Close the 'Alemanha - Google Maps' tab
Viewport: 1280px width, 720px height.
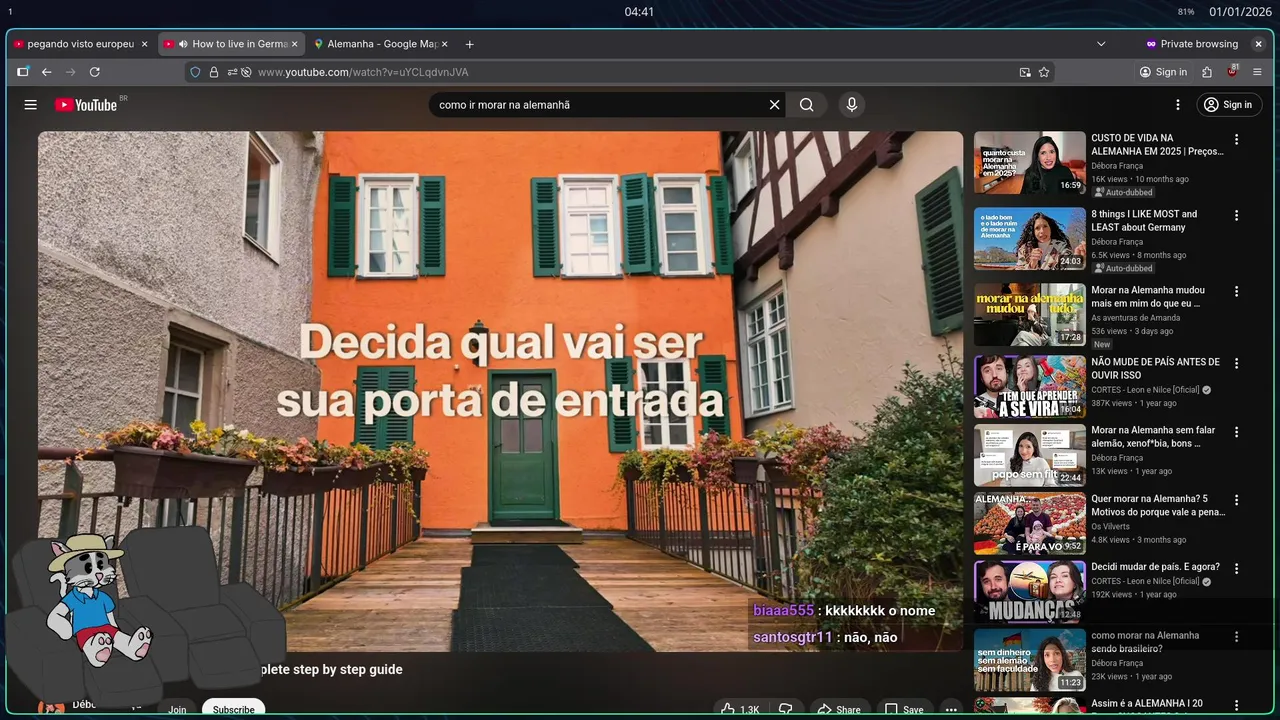444,44
